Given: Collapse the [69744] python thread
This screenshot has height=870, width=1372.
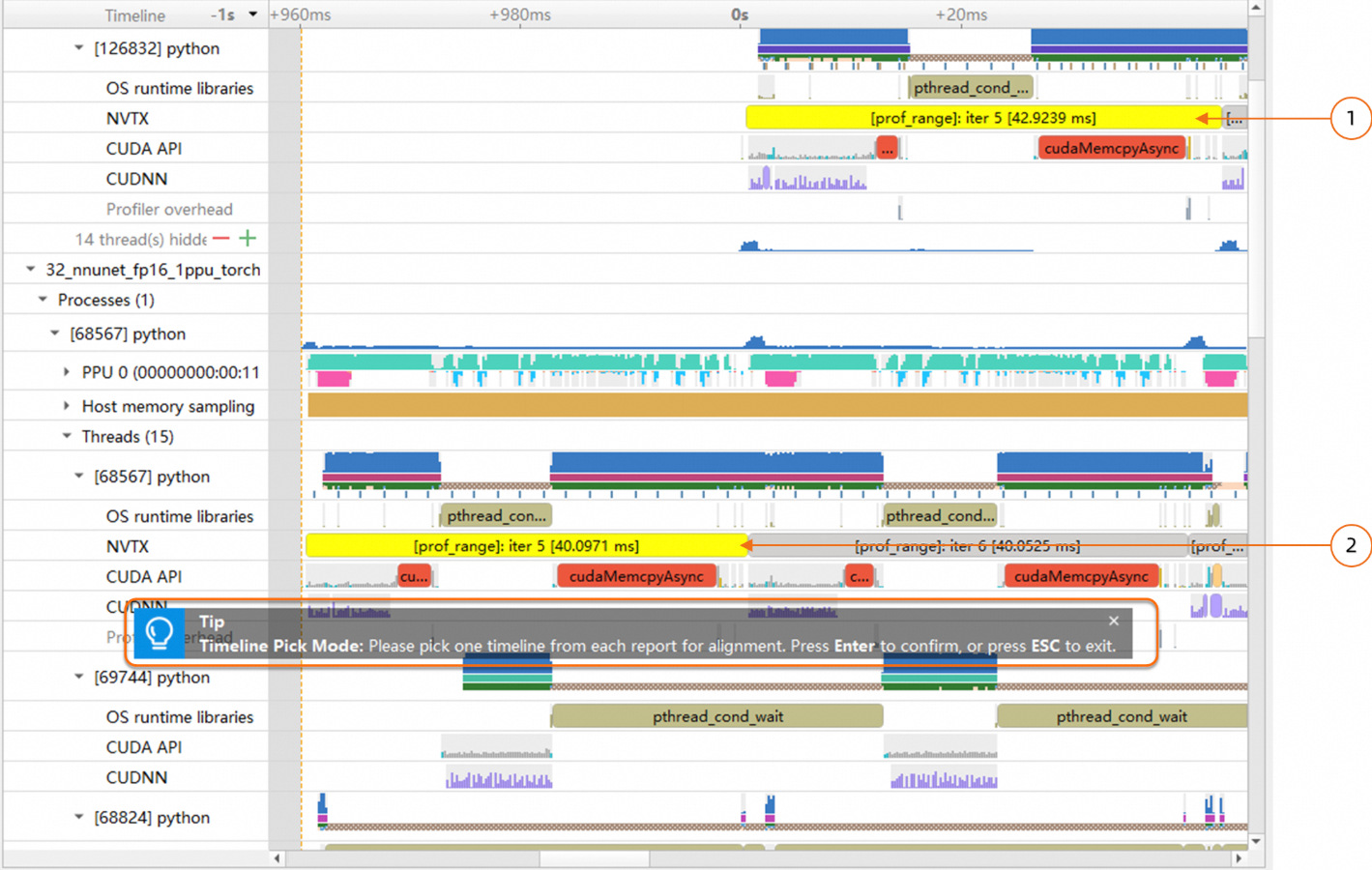Looking at the screenshot, I should pos(79,677).
